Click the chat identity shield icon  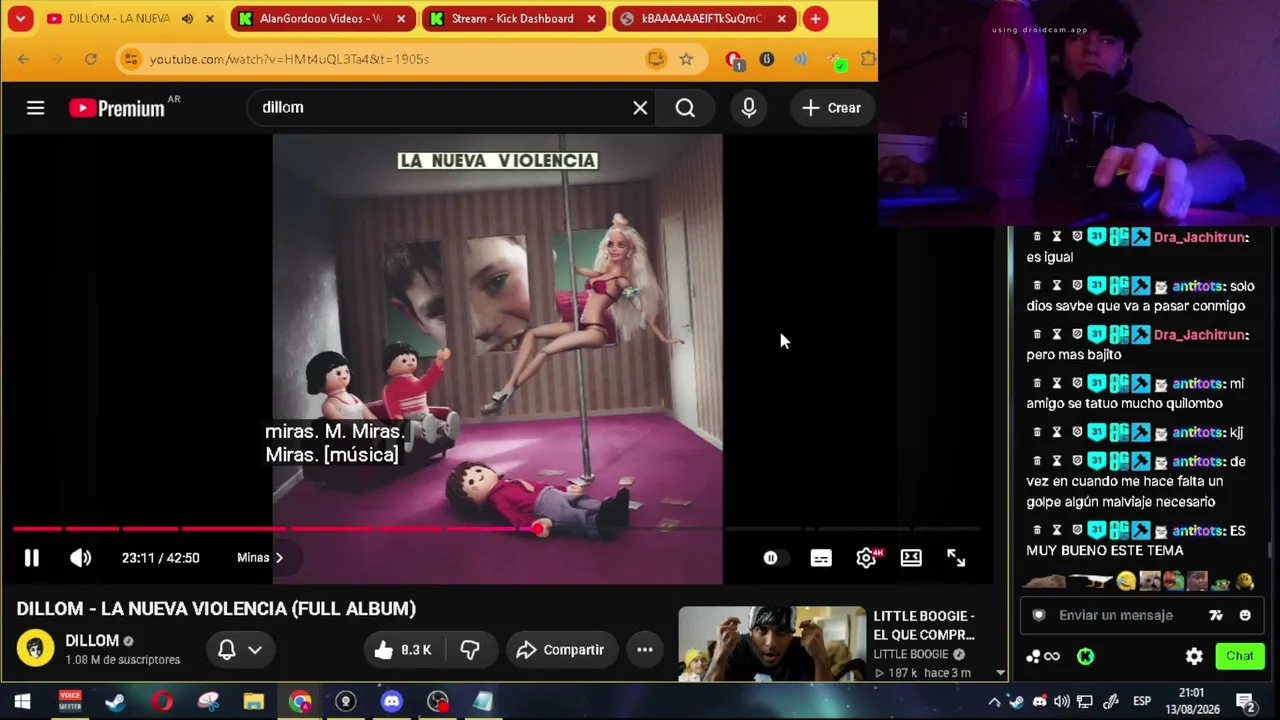click(x=1039, y=615)
